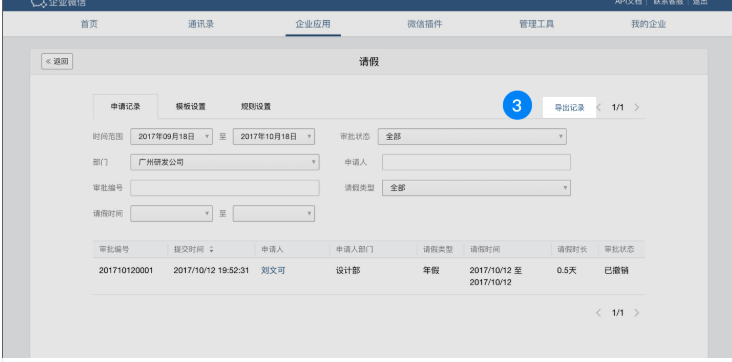
Task: Open the 请假时间 start date dropdown
Action: tap(171, 213)
